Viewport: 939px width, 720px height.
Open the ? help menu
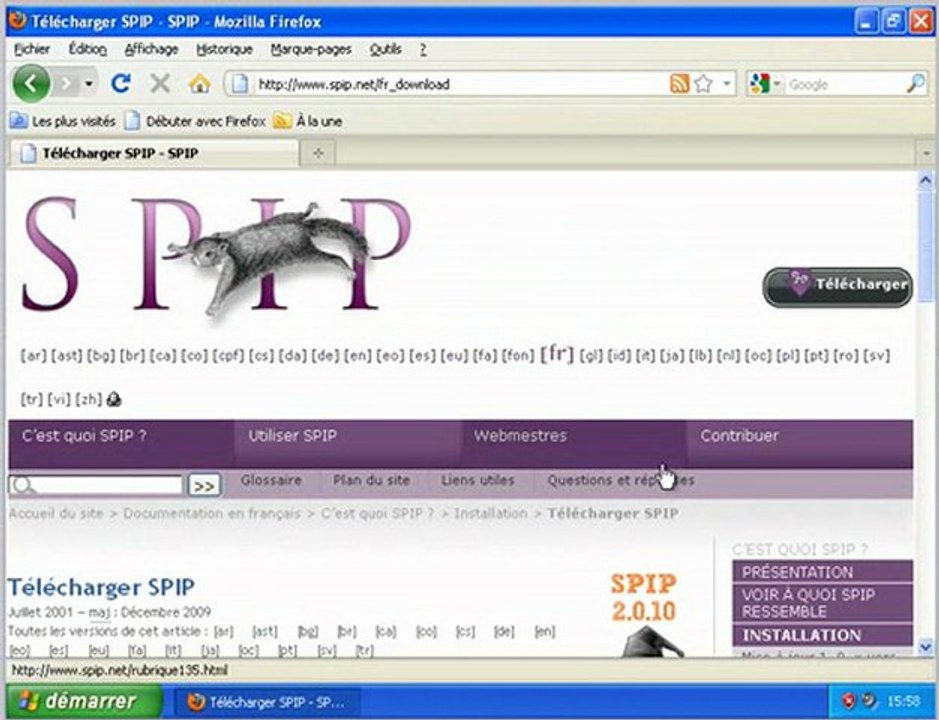[x=423, y=49]
